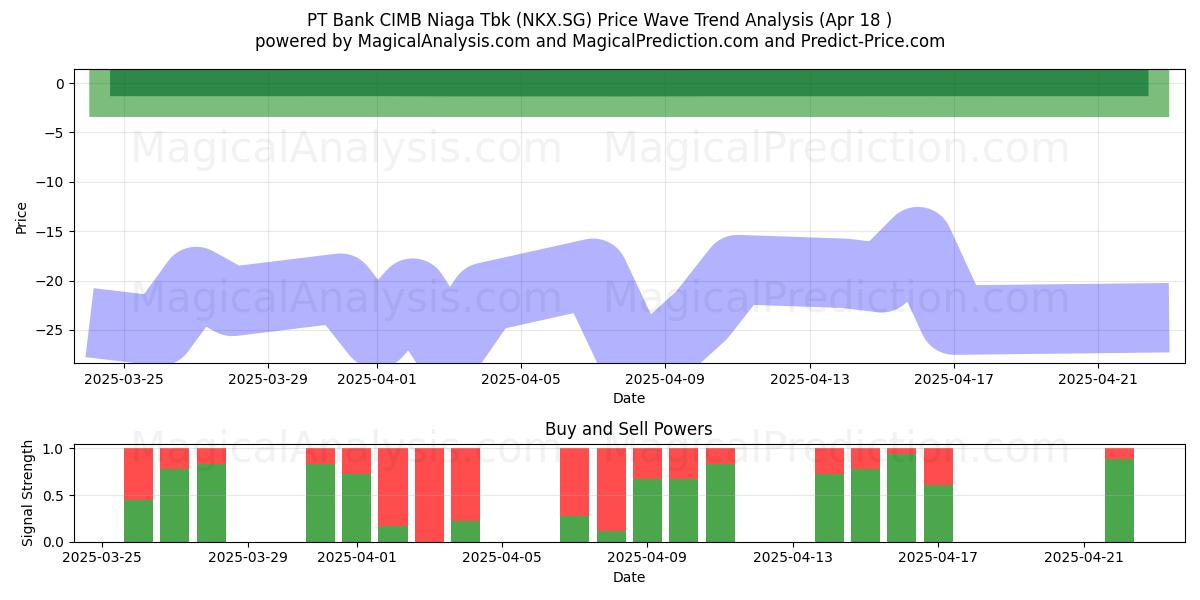This screenshot has width=1200, height=600.
Task: Click the '2025-04-13' date tick of the signal chart
Action: coord(793,558)
